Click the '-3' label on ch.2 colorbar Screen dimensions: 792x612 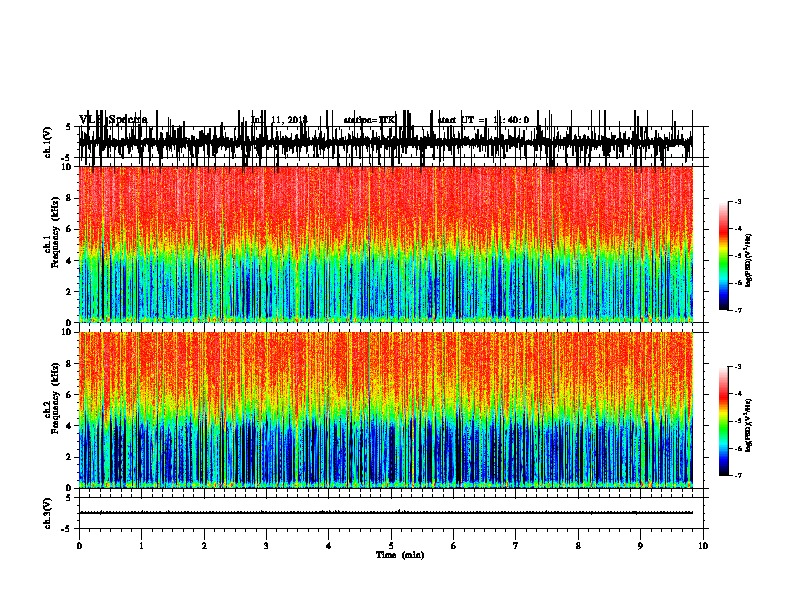coord(737,367)
